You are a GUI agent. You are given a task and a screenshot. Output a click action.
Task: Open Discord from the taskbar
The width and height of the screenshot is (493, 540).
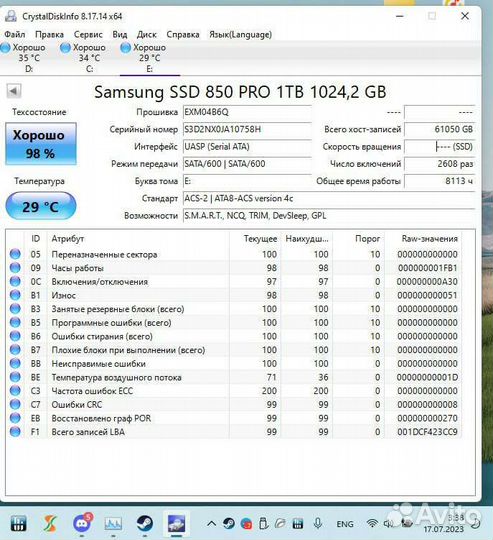click(x=82, y=523)
